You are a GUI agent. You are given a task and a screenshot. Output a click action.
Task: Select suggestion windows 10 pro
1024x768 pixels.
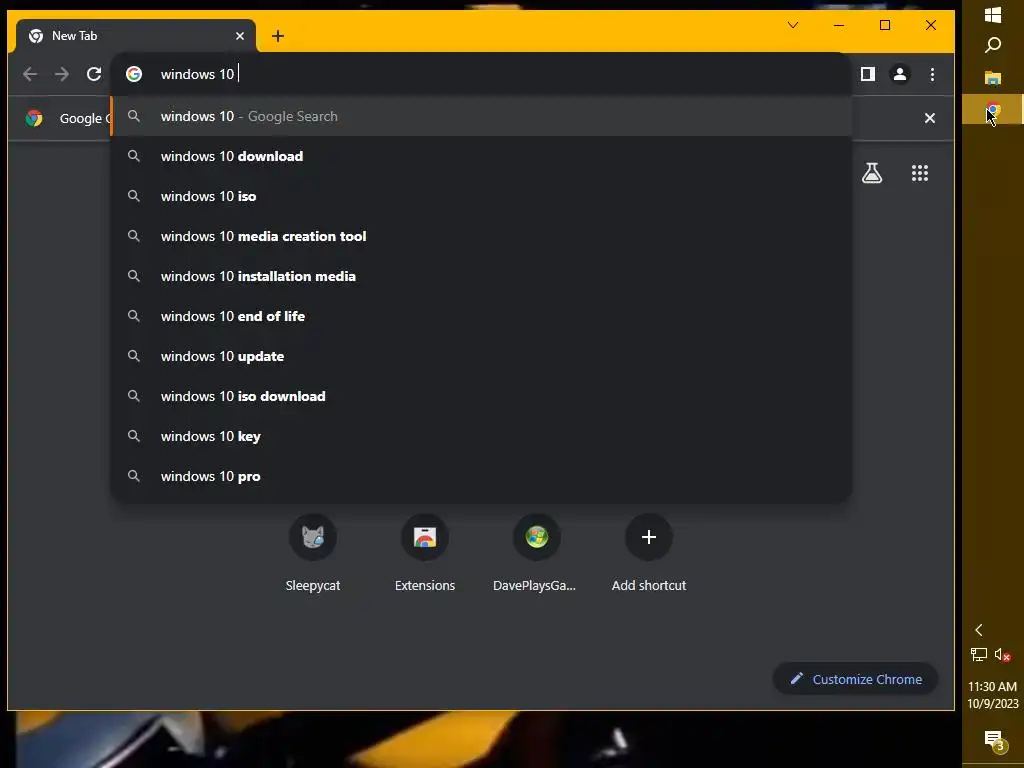(x=481, y=477)
